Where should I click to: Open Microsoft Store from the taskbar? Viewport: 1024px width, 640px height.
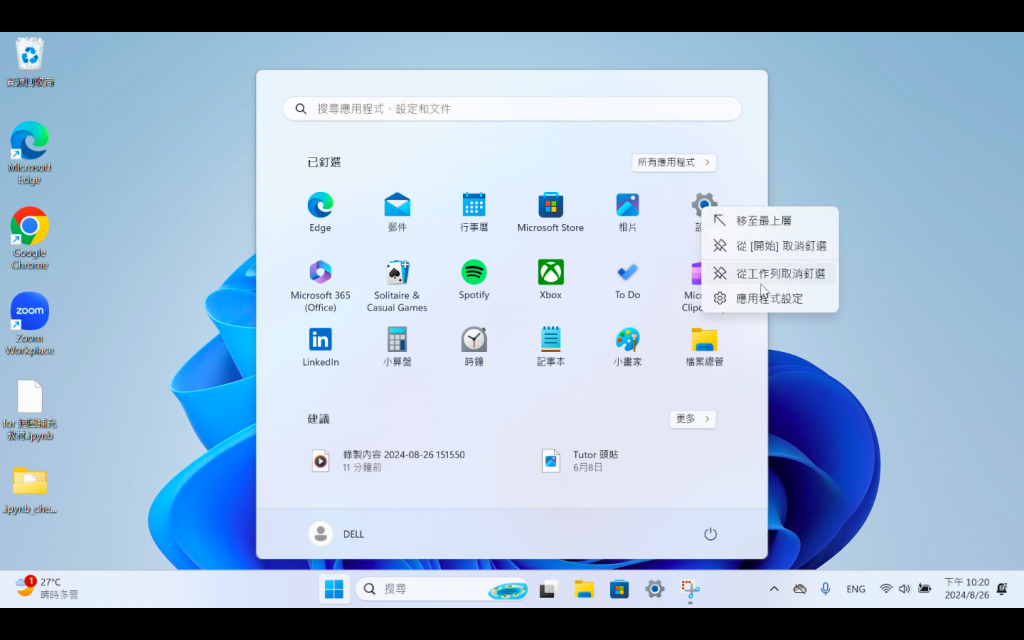click(619, 589)
